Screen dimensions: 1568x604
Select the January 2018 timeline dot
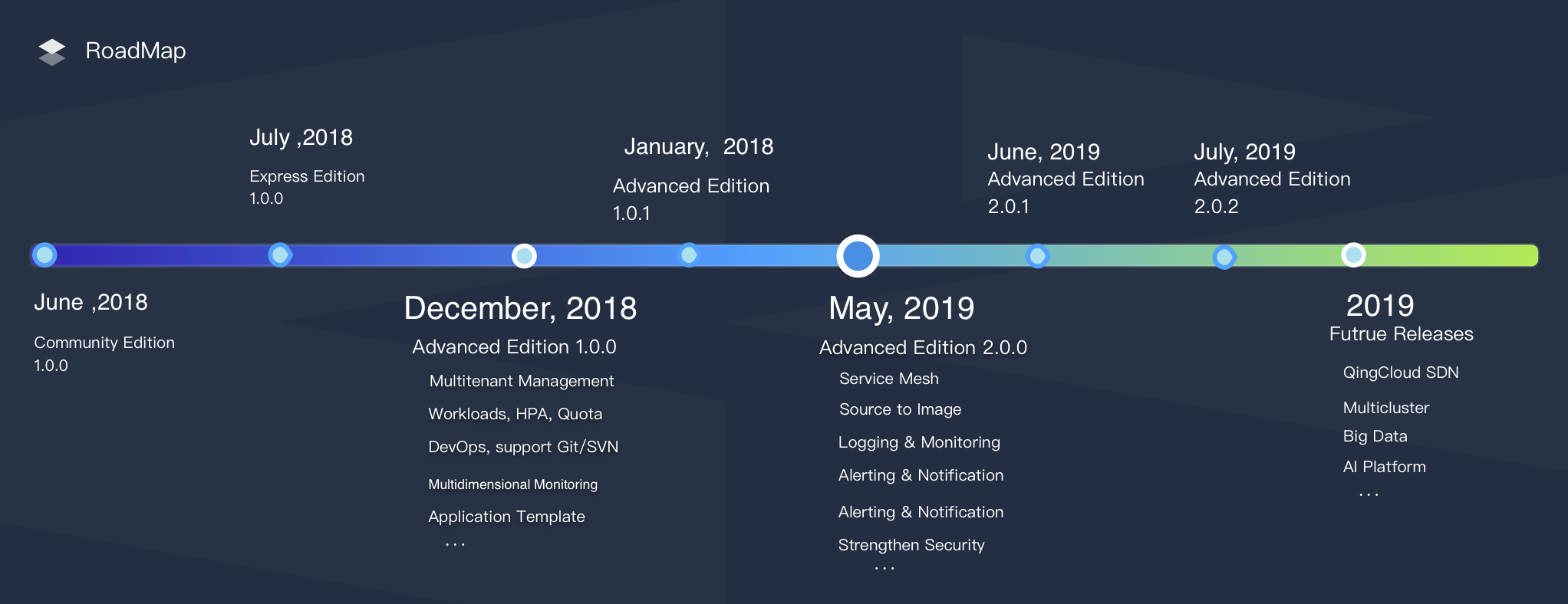[x=689, y=254]
